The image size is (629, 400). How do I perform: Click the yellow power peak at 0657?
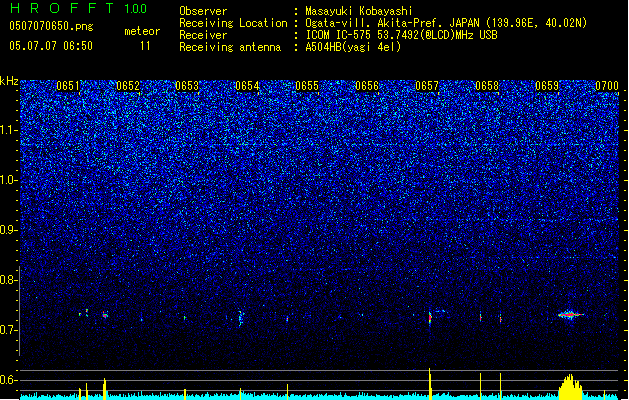(430, 384)
